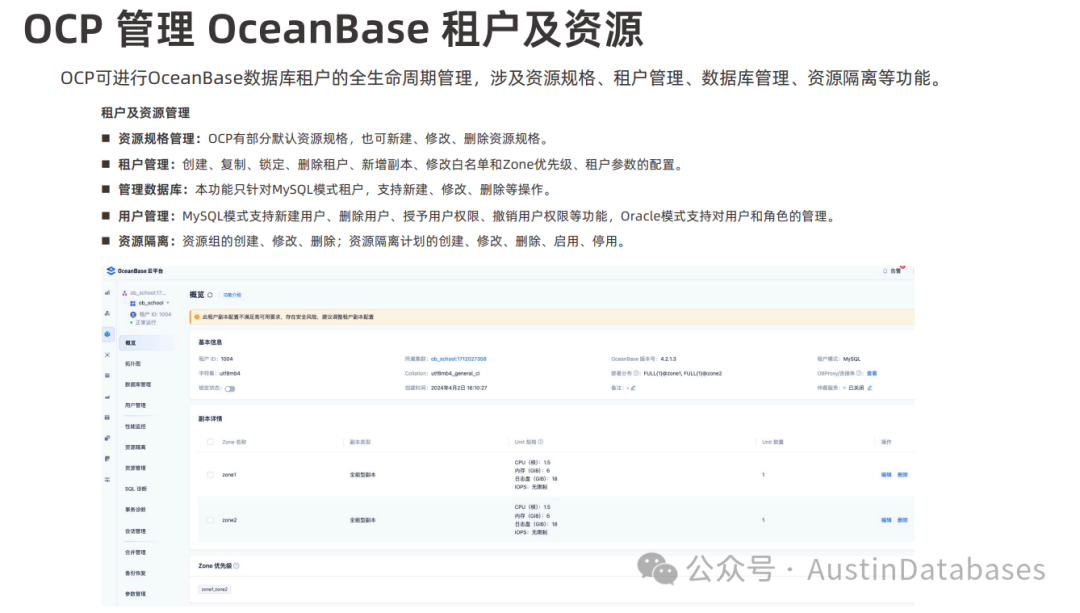Image resolution: width=1080 pixels, height=613 pixels.
Task: Click the 用户管理 bullet about MySQL模式
Action: (x=477, y=216)
